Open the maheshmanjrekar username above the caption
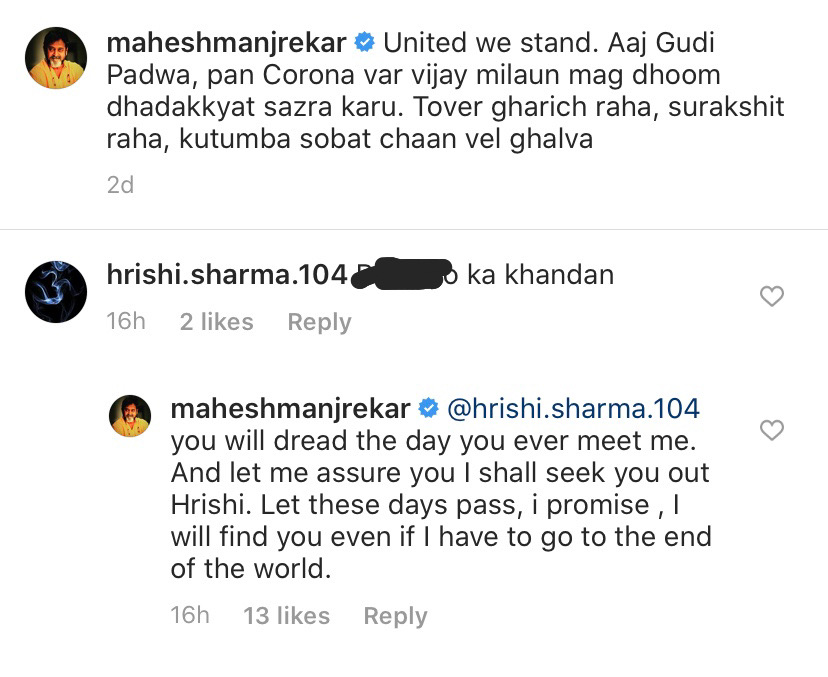 [226, 44]
